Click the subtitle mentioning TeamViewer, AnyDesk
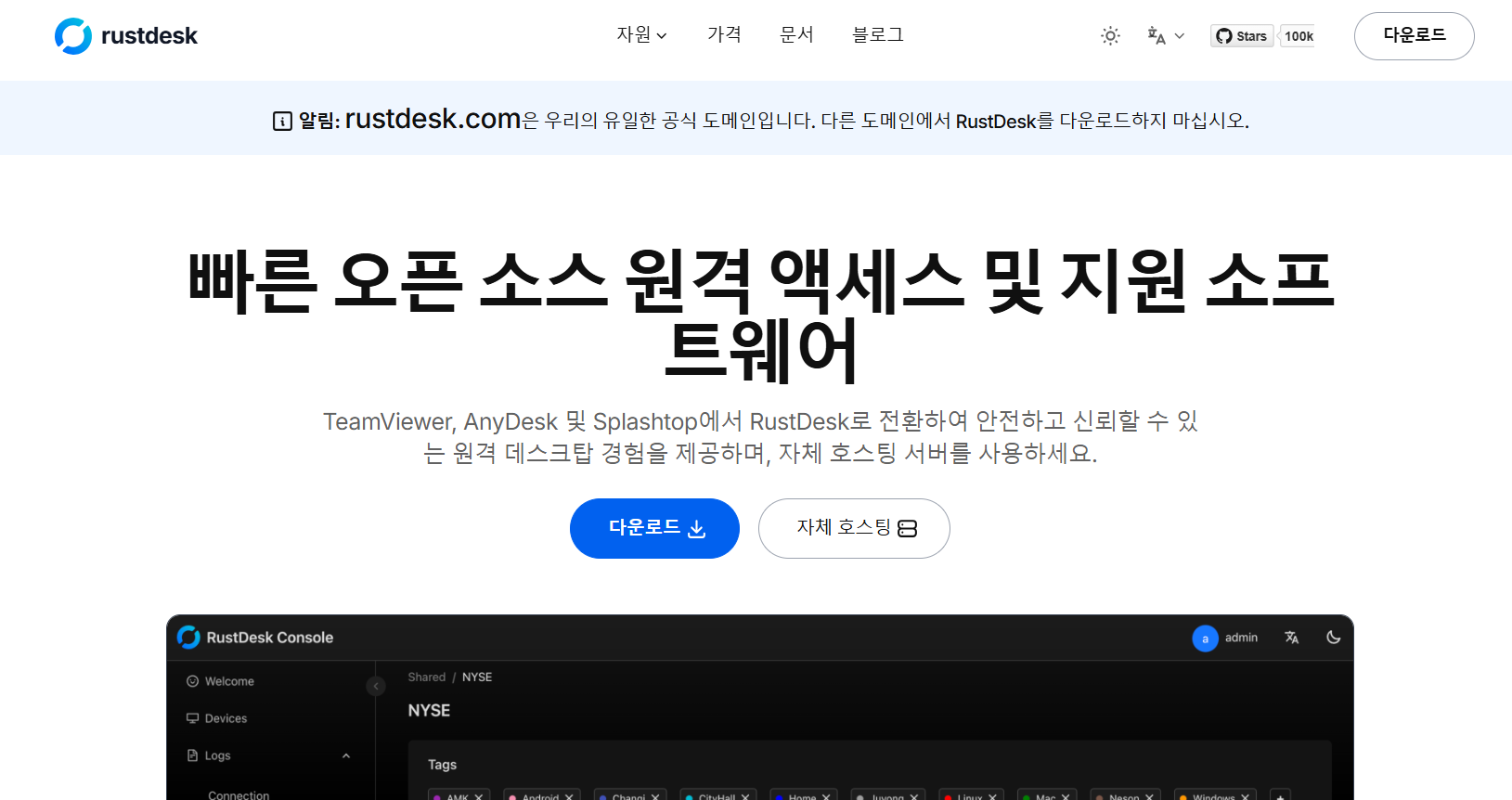 tap(760, 437)
